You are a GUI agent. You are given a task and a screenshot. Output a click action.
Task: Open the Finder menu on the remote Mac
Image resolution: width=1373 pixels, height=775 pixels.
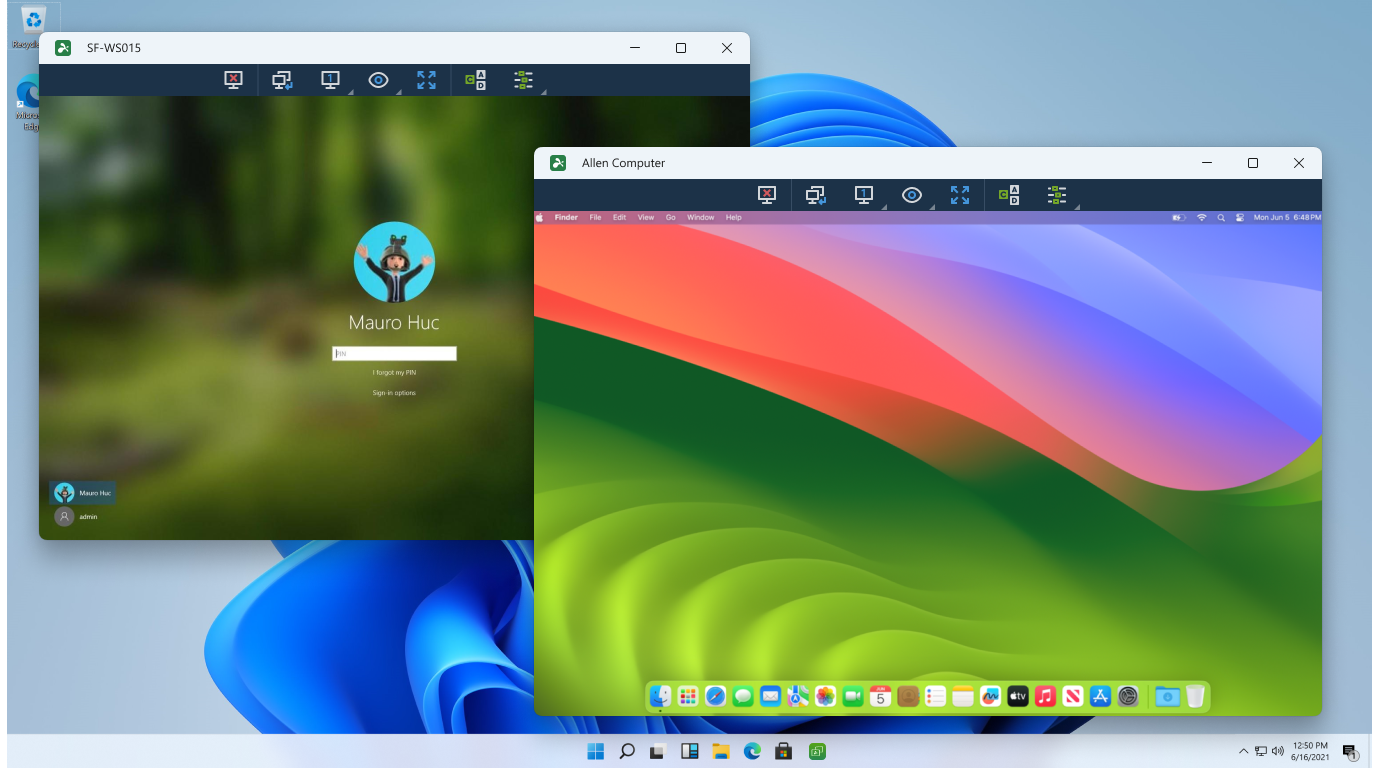(x=566, y=217)
